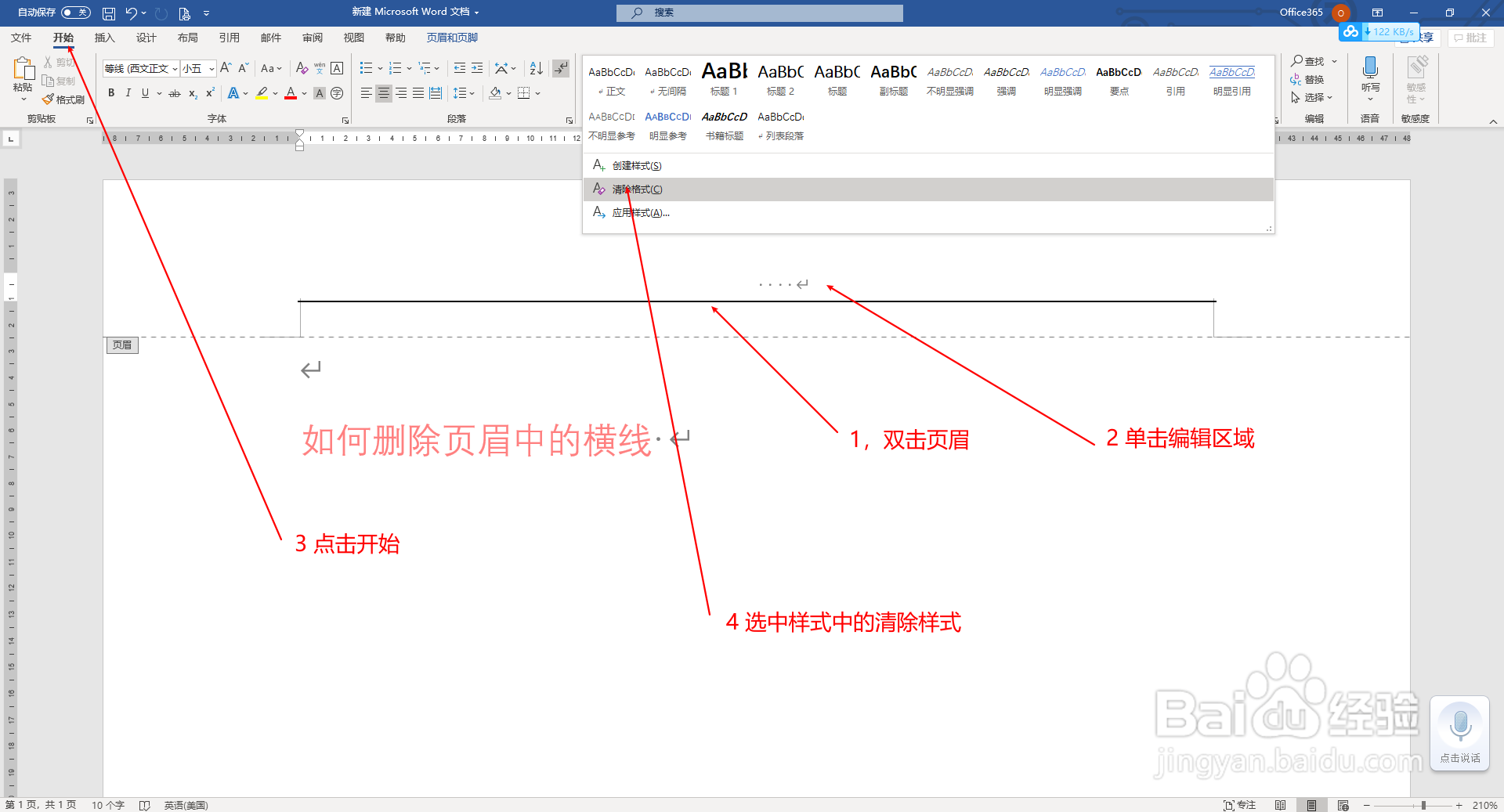Click the Enclosed Characters icon
Screen dimensions: 1504x812
337,93
